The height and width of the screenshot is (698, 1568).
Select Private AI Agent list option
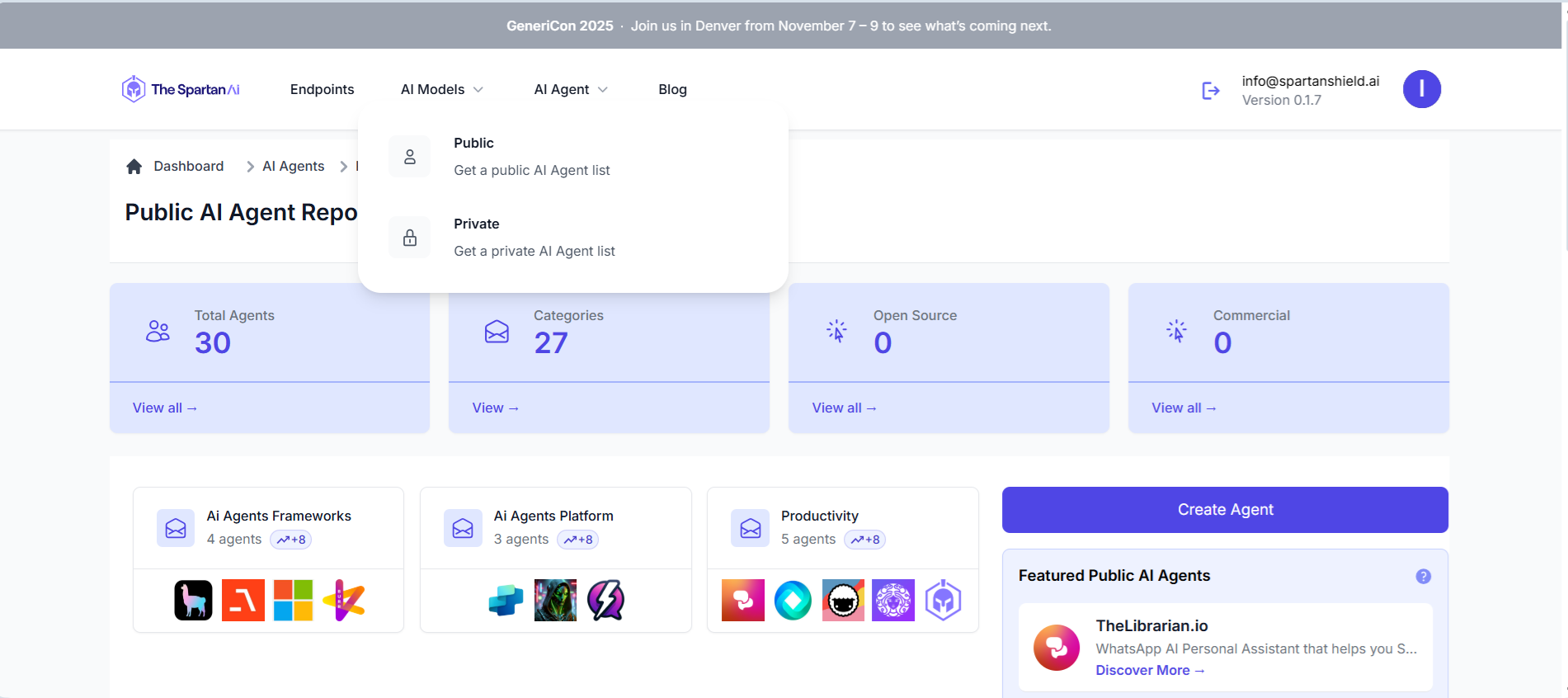(534, 237)
